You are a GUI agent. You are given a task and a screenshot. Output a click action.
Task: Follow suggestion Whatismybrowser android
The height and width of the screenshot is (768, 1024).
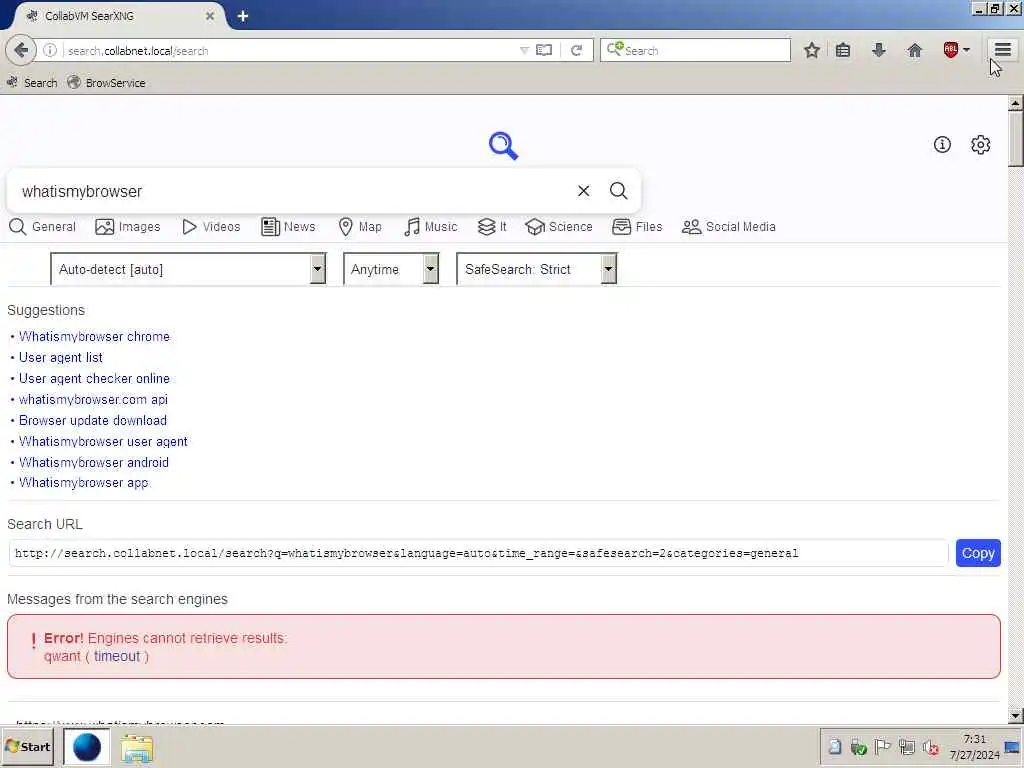[93, 462]
